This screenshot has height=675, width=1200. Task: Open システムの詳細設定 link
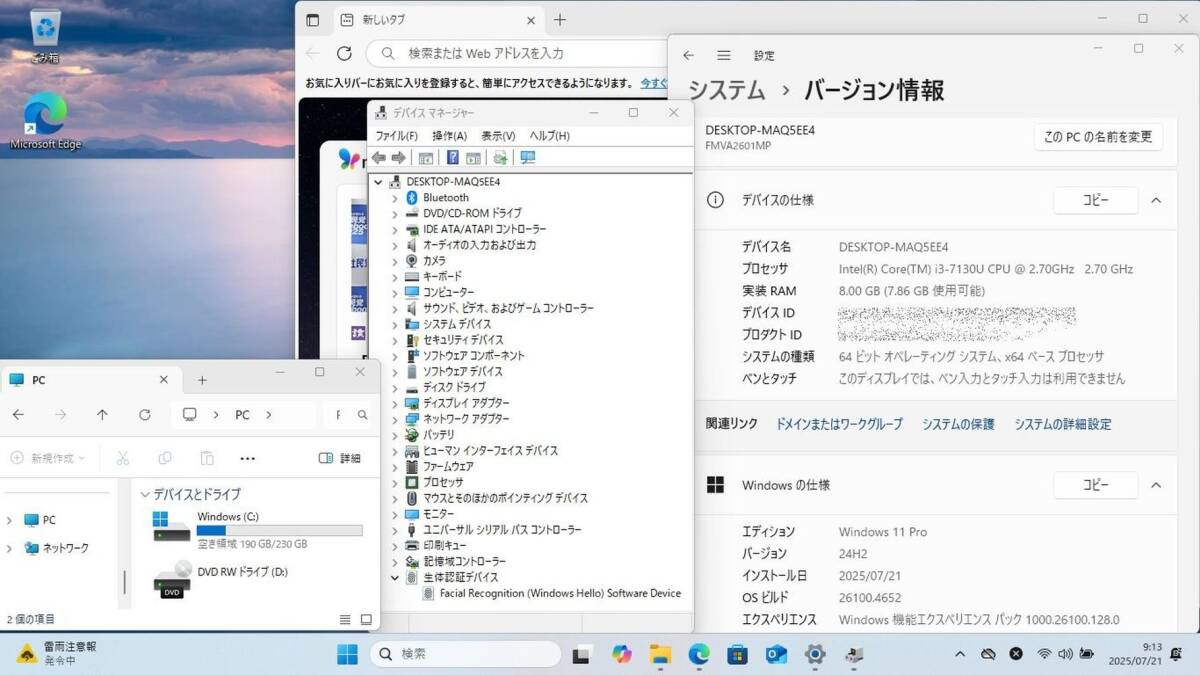tap(1063, 424)
